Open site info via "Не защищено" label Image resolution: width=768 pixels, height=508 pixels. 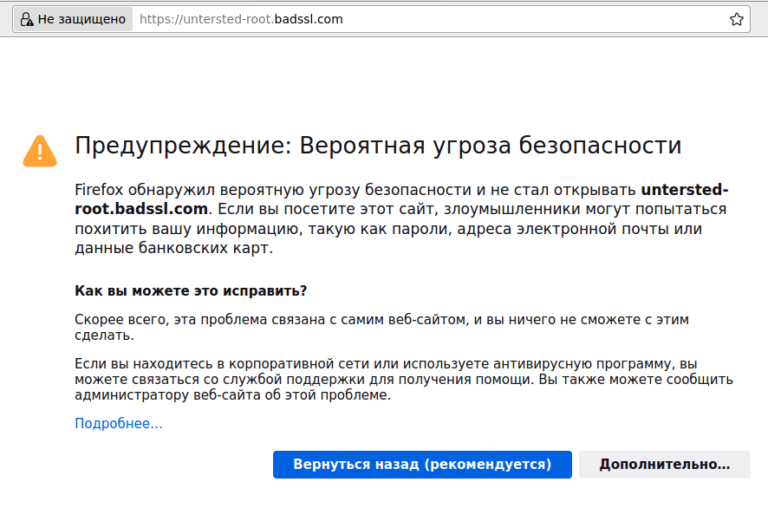click(81, 19)
